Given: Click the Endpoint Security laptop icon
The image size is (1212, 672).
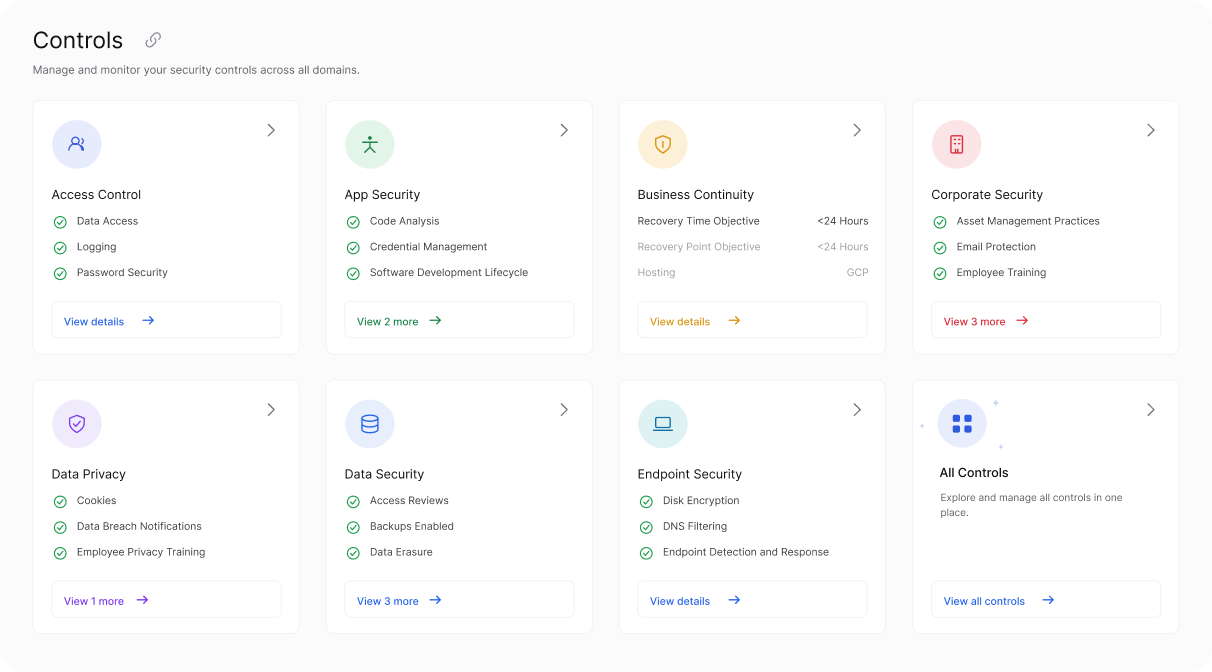Looking at the screenshot, I should point(663,424).
